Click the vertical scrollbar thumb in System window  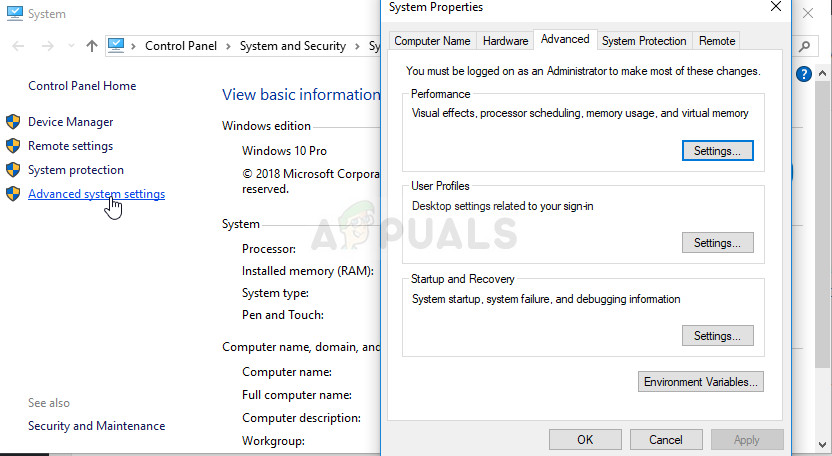(x=822, y=223)
